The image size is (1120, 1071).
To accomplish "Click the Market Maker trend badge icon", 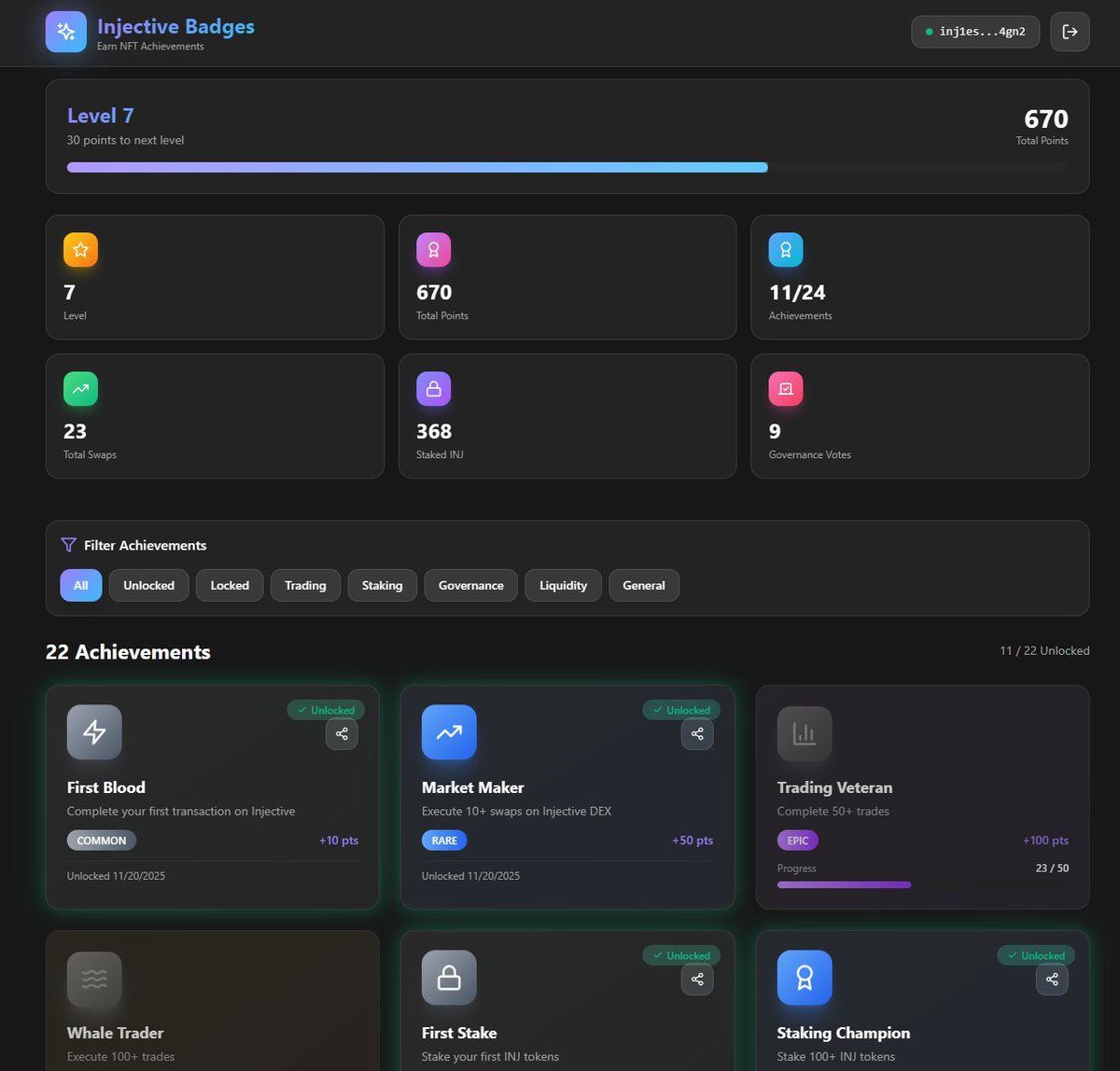I will (449, 732).
